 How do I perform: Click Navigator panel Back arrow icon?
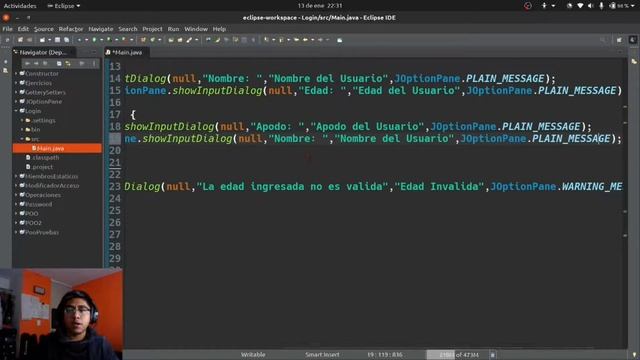pos(27,64)
